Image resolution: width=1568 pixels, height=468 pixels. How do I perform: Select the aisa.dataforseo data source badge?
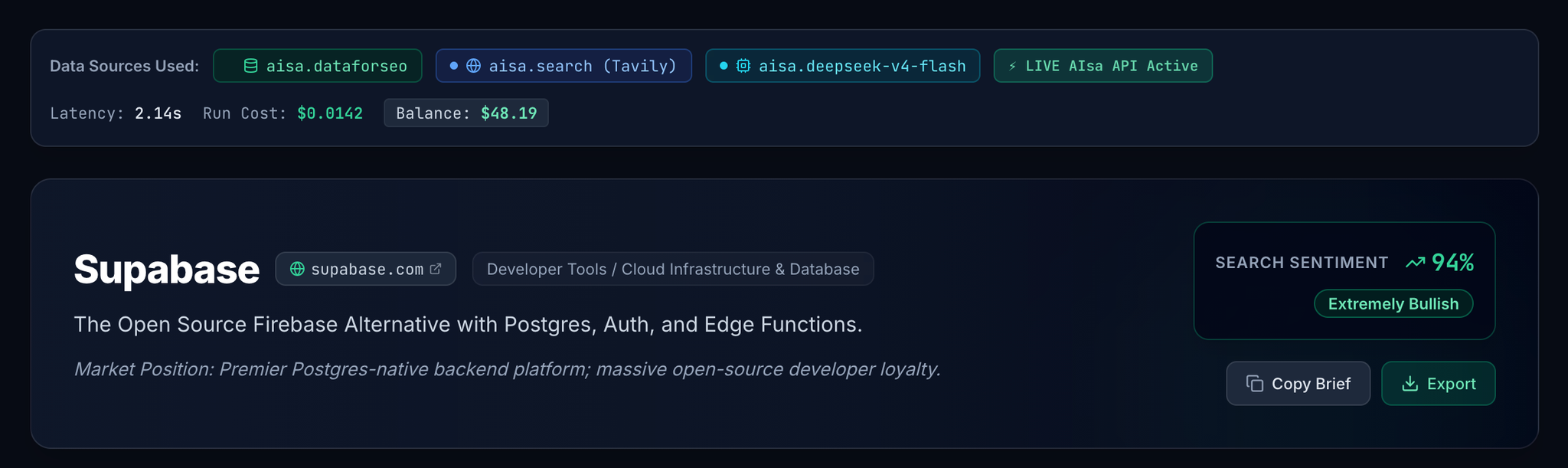coord(317,66)
